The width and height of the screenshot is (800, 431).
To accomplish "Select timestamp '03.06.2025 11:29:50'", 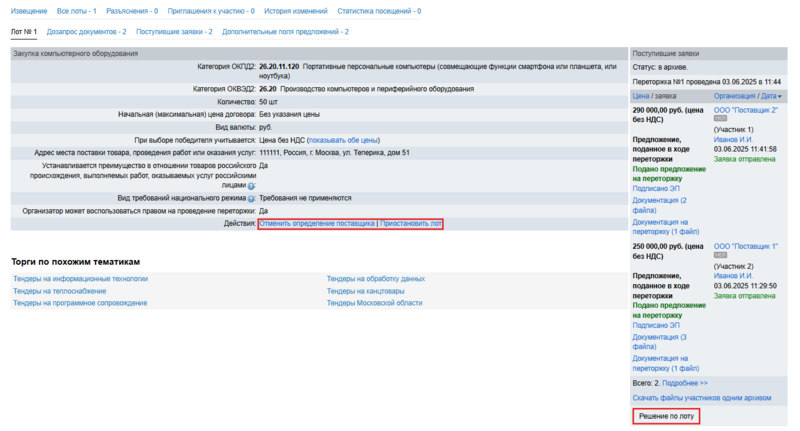I will pos(745,286).
